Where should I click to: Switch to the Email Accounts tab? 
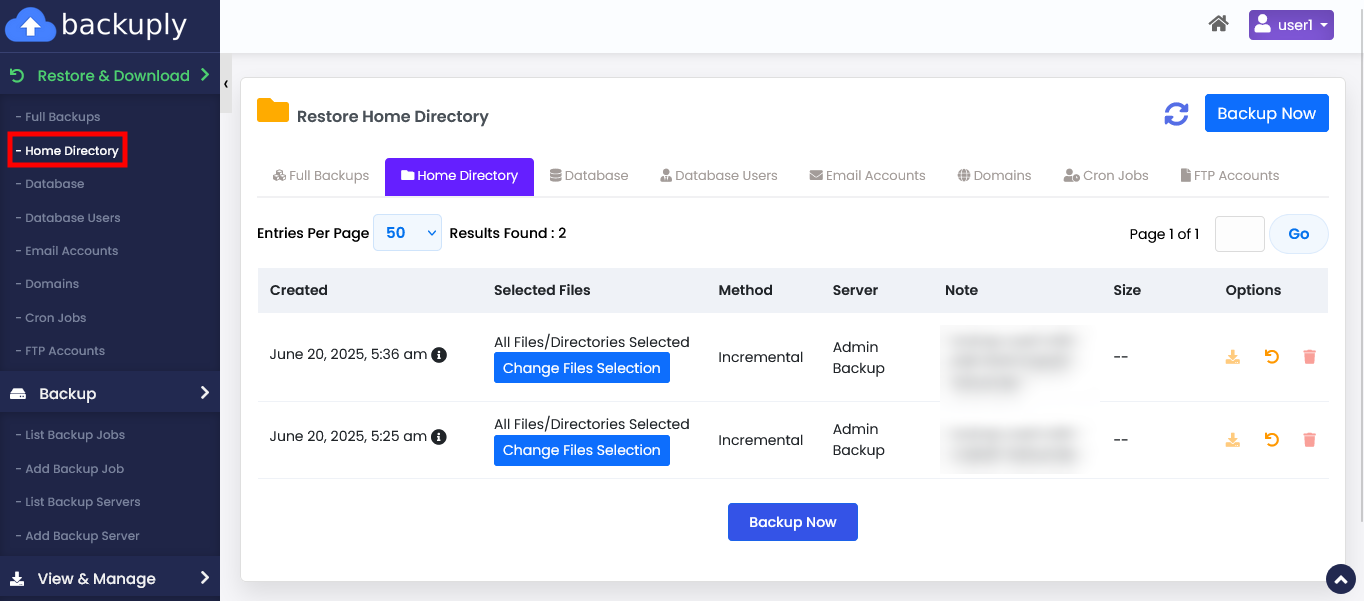click(x=867, y=176)
